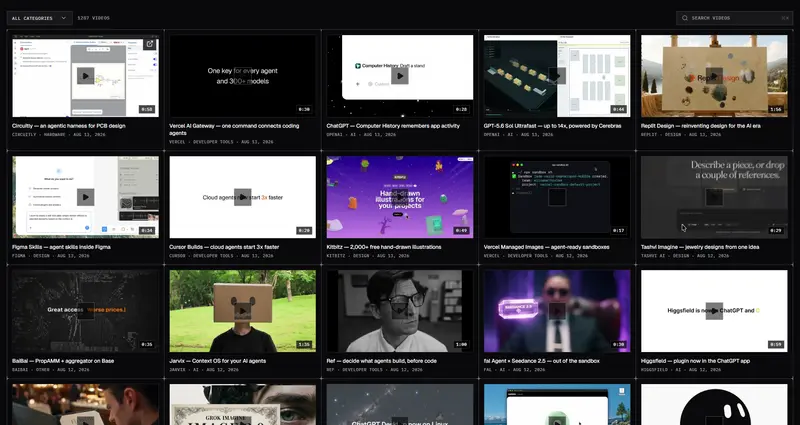Play the Ref video with man in glasses
This screenshot has height=425, width=800.
pyautogui.click(x=399, y=311)
